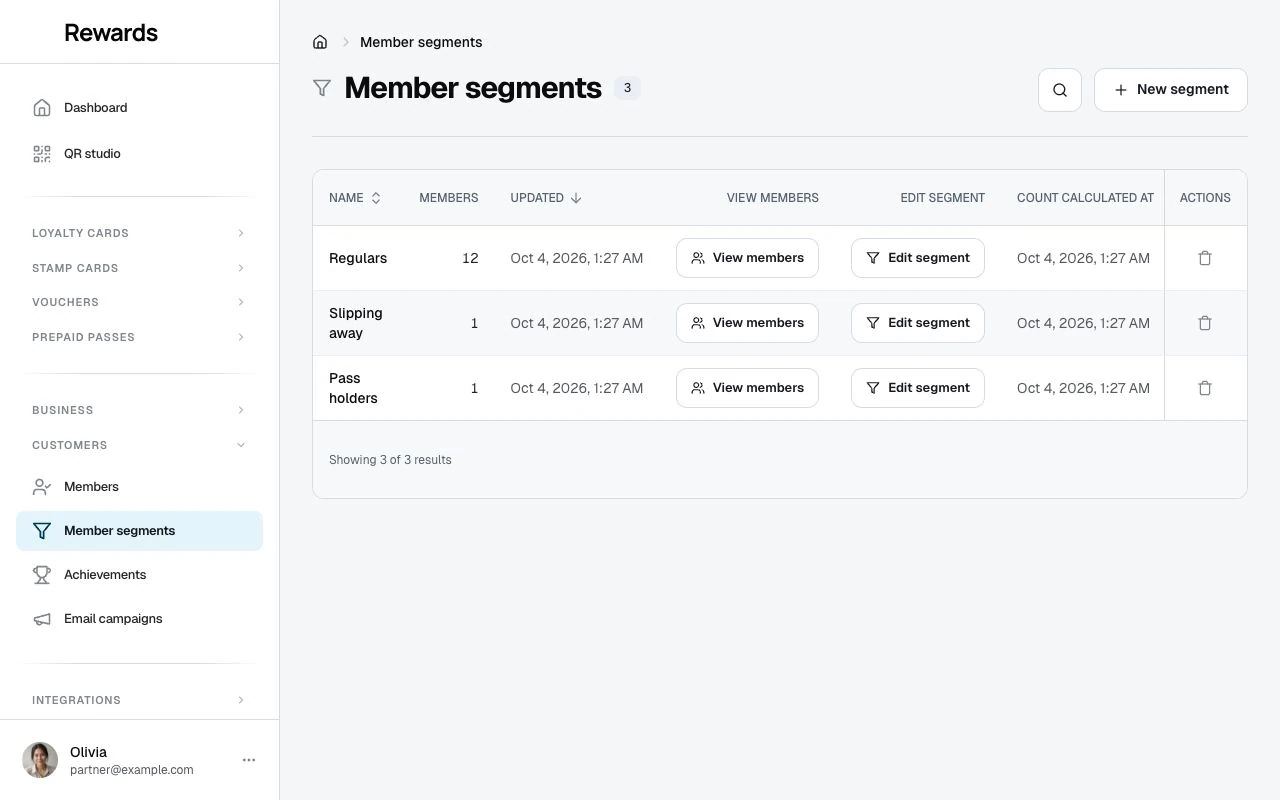Expand the Stamp Cards section
The height and width of the screenshot is (800, 1280).
[139, 268]
